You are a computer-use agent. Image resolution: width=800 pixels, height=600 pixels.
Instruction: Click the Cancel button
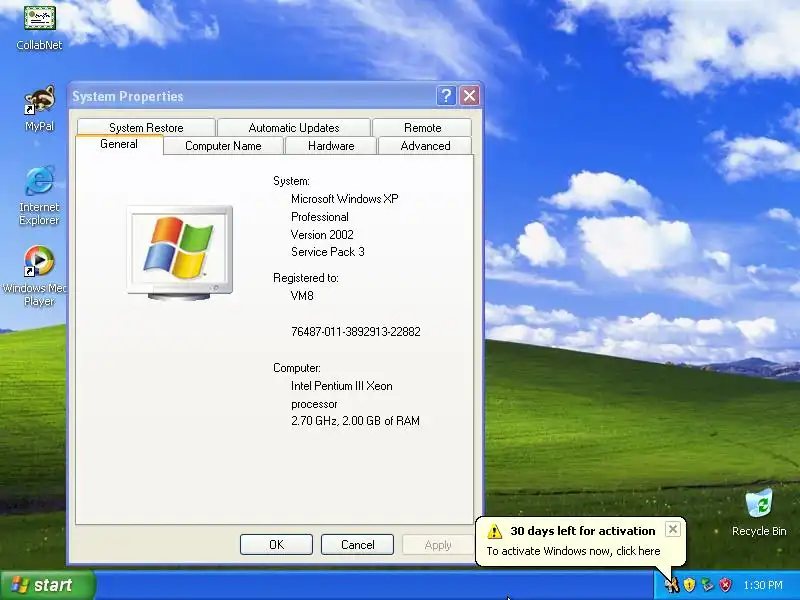pos(357,545)
